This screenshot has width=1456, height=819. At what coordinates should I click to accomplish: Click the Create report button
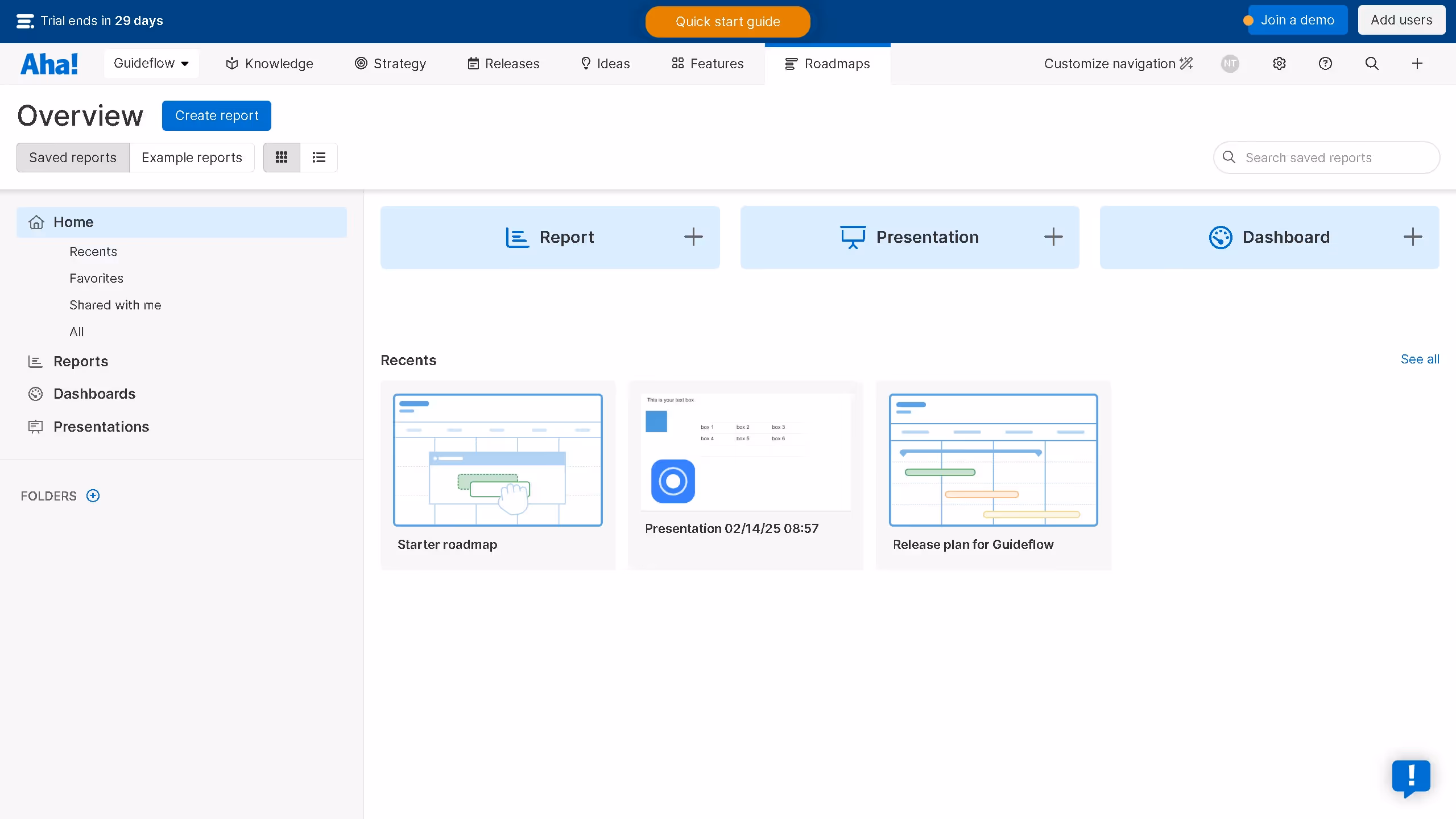pos(217,116)
